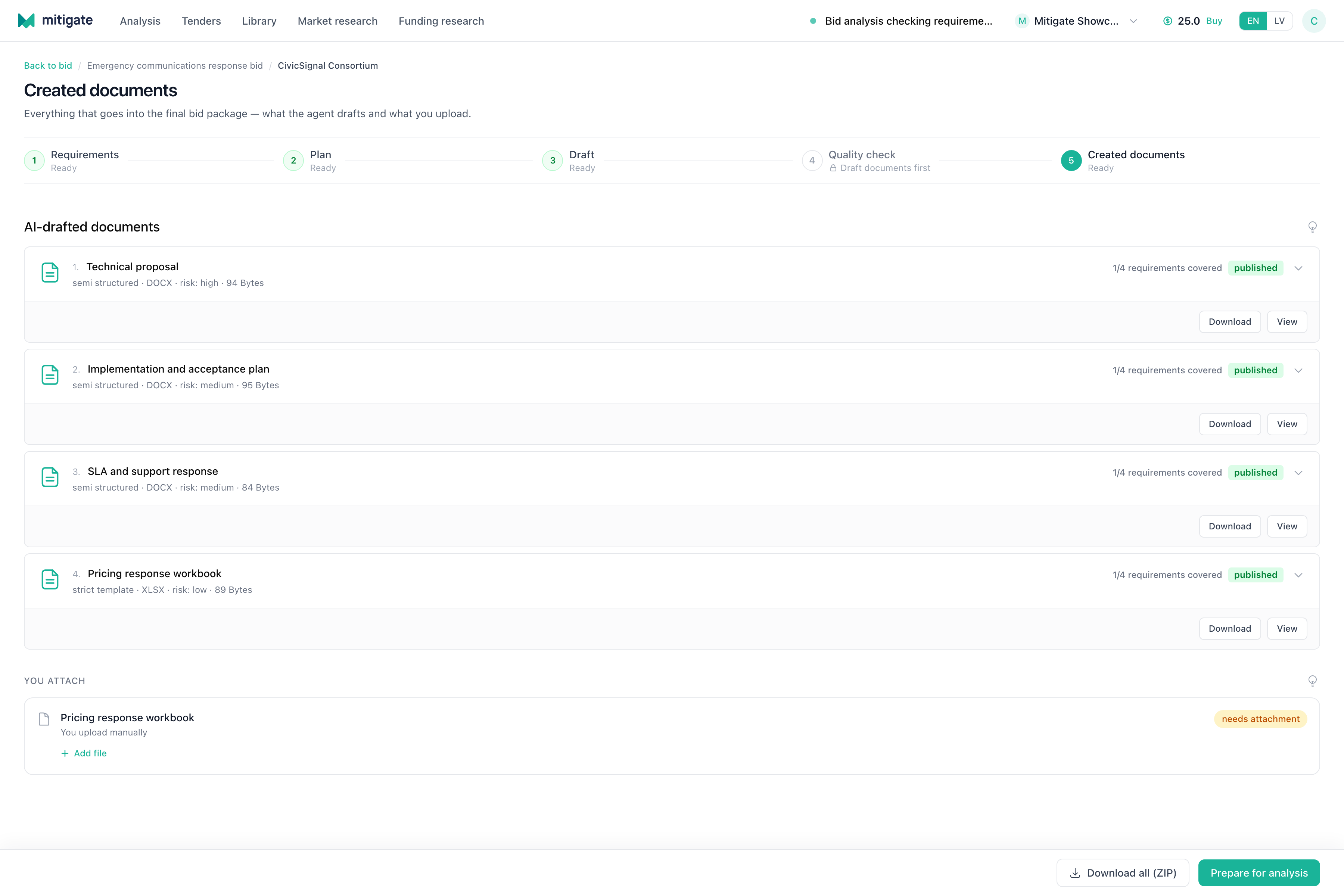Open the Library menu
This screenshot has height=896, width=1344.
(x=259, y=21)
